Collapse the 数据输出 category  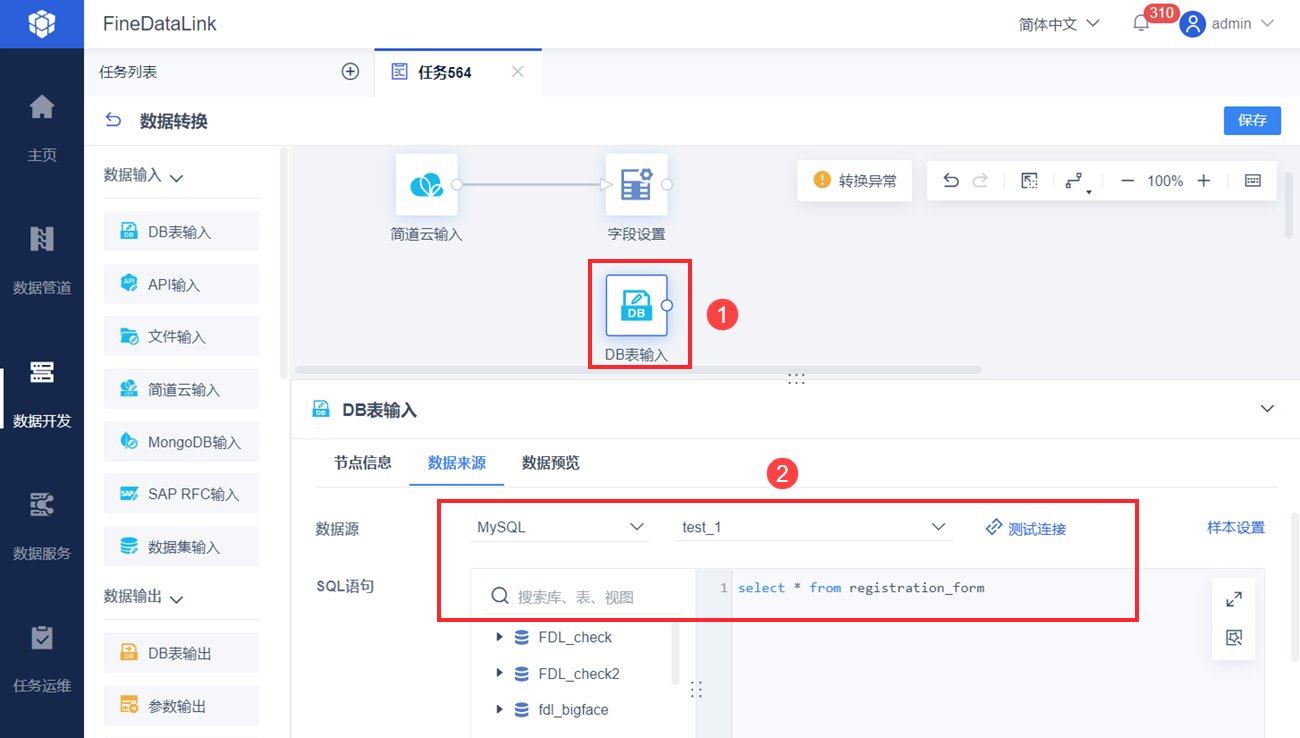(177, 600)
